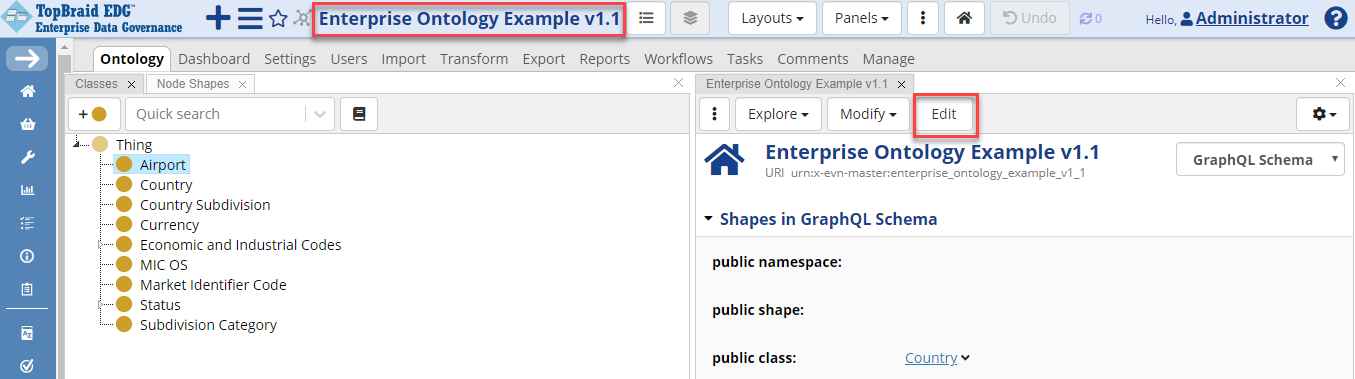Expand the Status tree node
The image size is (1355, 379).
tap(100, 305)
